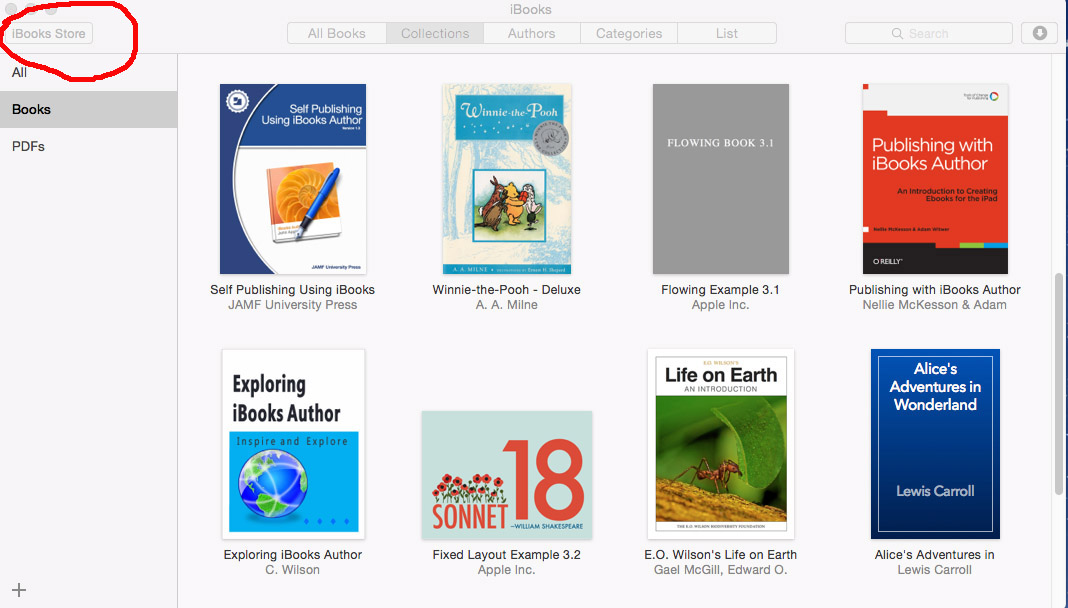Open the iBooks Store
The height and width of the screenshot is (608, 1068).
click(48, 33)
